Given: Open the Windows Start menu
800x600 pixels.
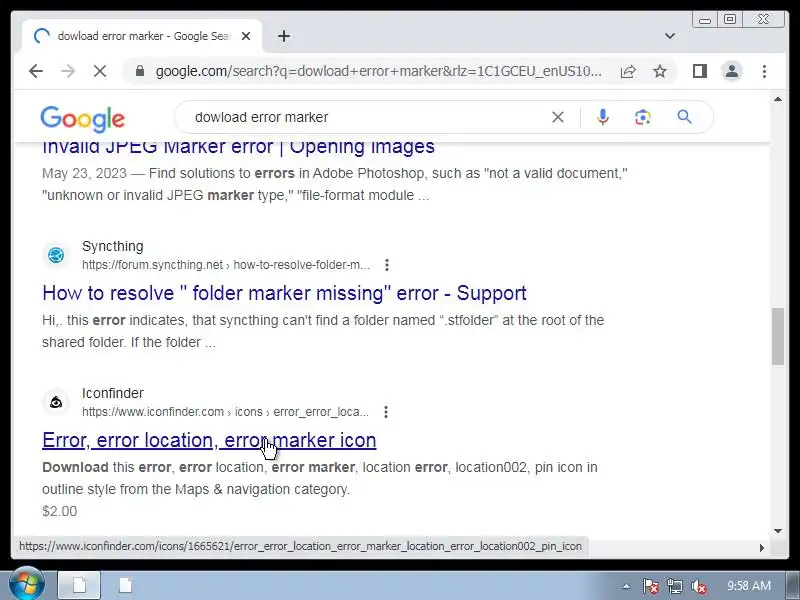Looking at the screenshot, I should (x=27, y=585).
